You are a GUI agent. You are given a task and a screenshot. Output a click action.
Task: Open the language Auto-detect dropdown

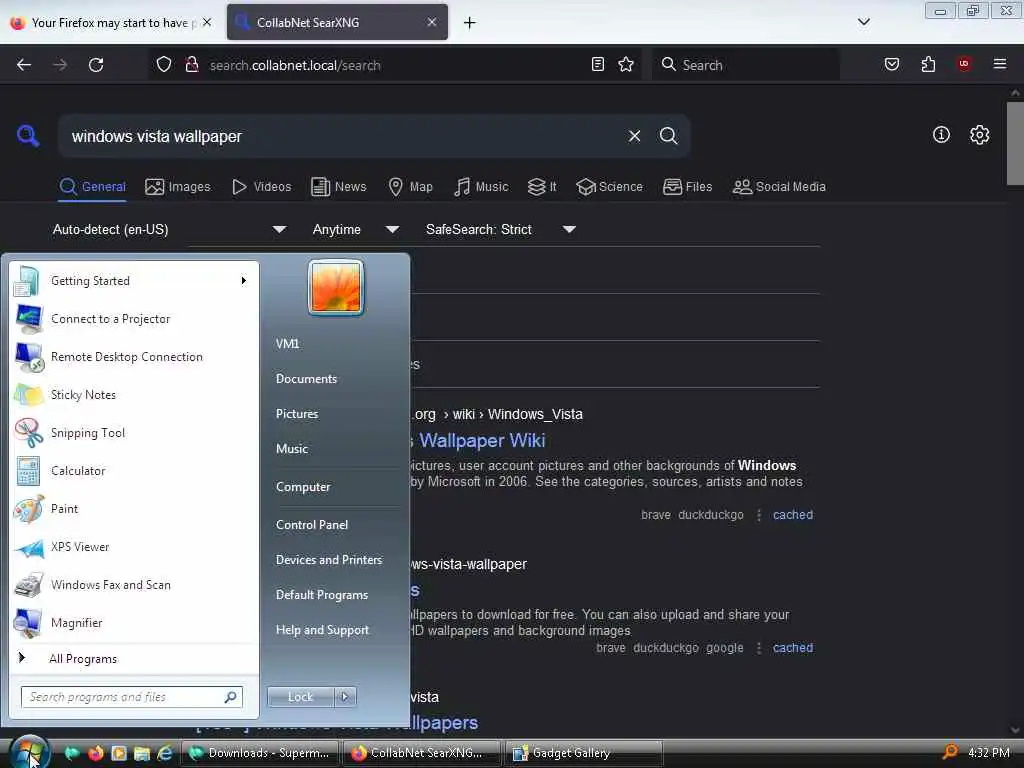coord(169,229)
